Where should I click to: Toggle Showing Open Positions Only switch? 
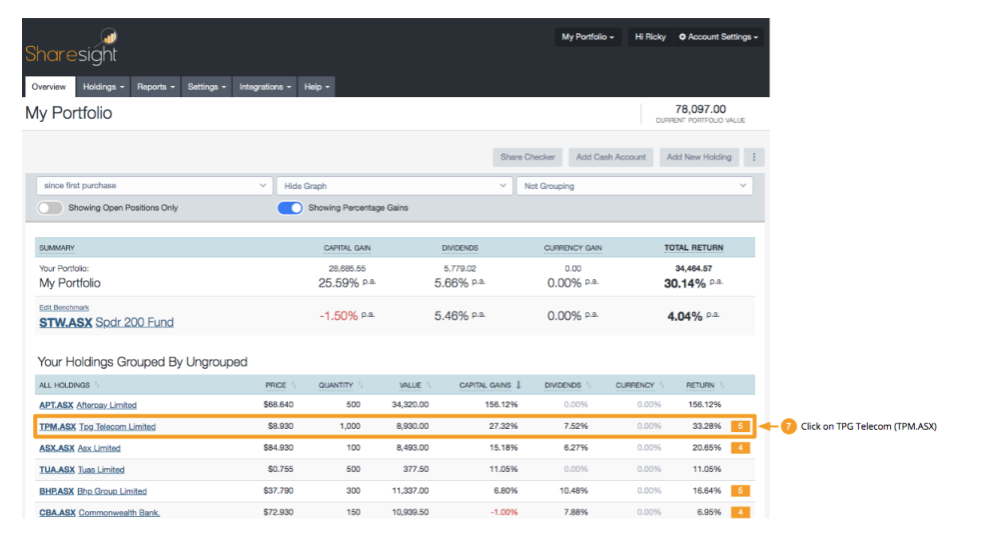(50, 208)
